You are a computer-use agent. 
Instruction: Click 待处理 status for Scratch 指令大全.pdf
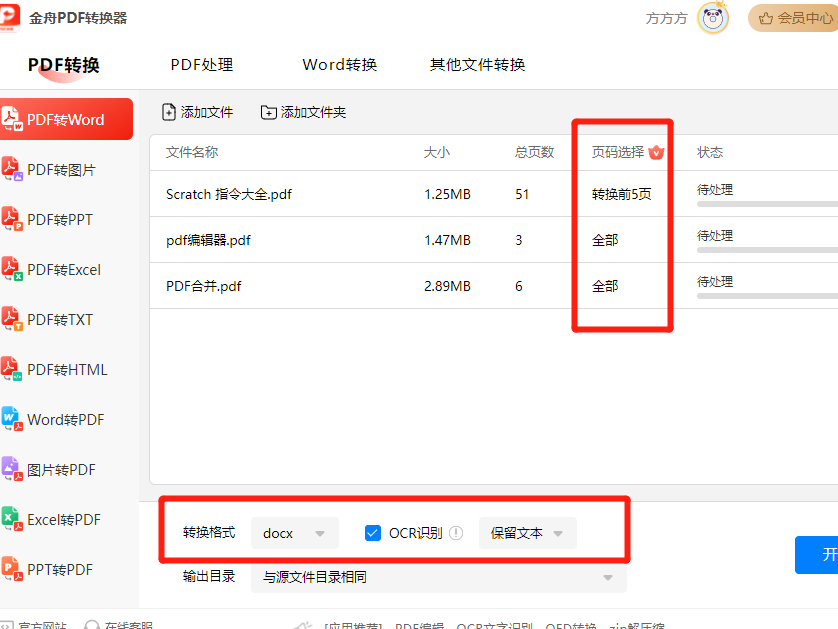pos(715,190)
